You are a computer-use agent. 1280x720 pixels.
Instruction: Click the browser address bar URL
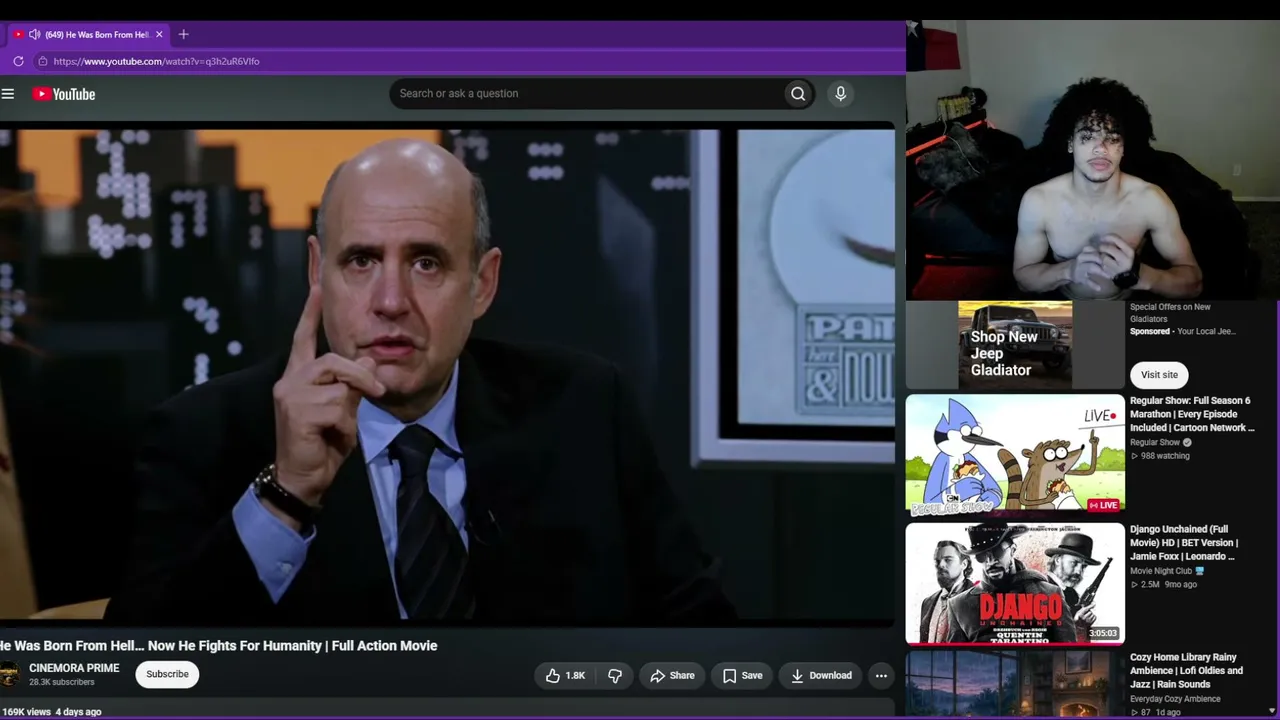[156, 61]
